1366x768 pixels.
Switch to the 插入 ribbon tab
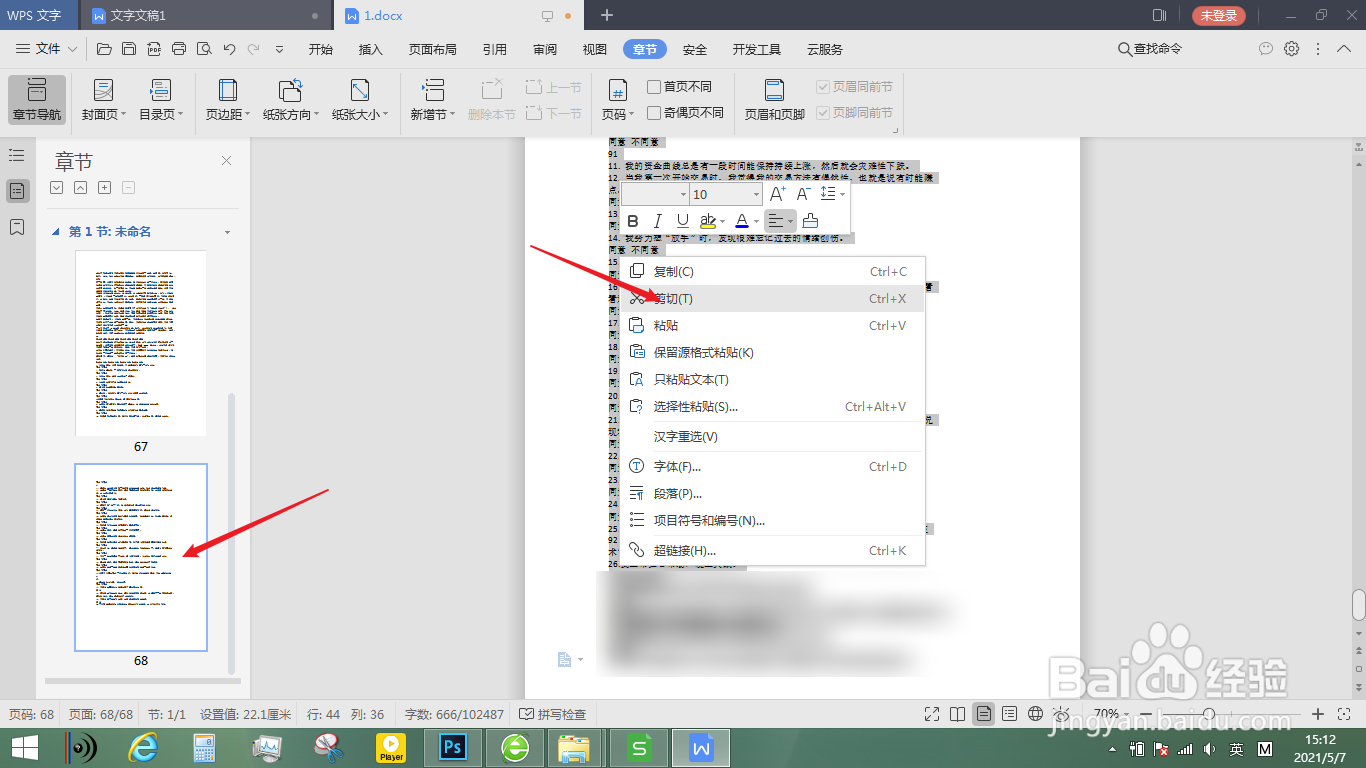[x=371, y=49]
